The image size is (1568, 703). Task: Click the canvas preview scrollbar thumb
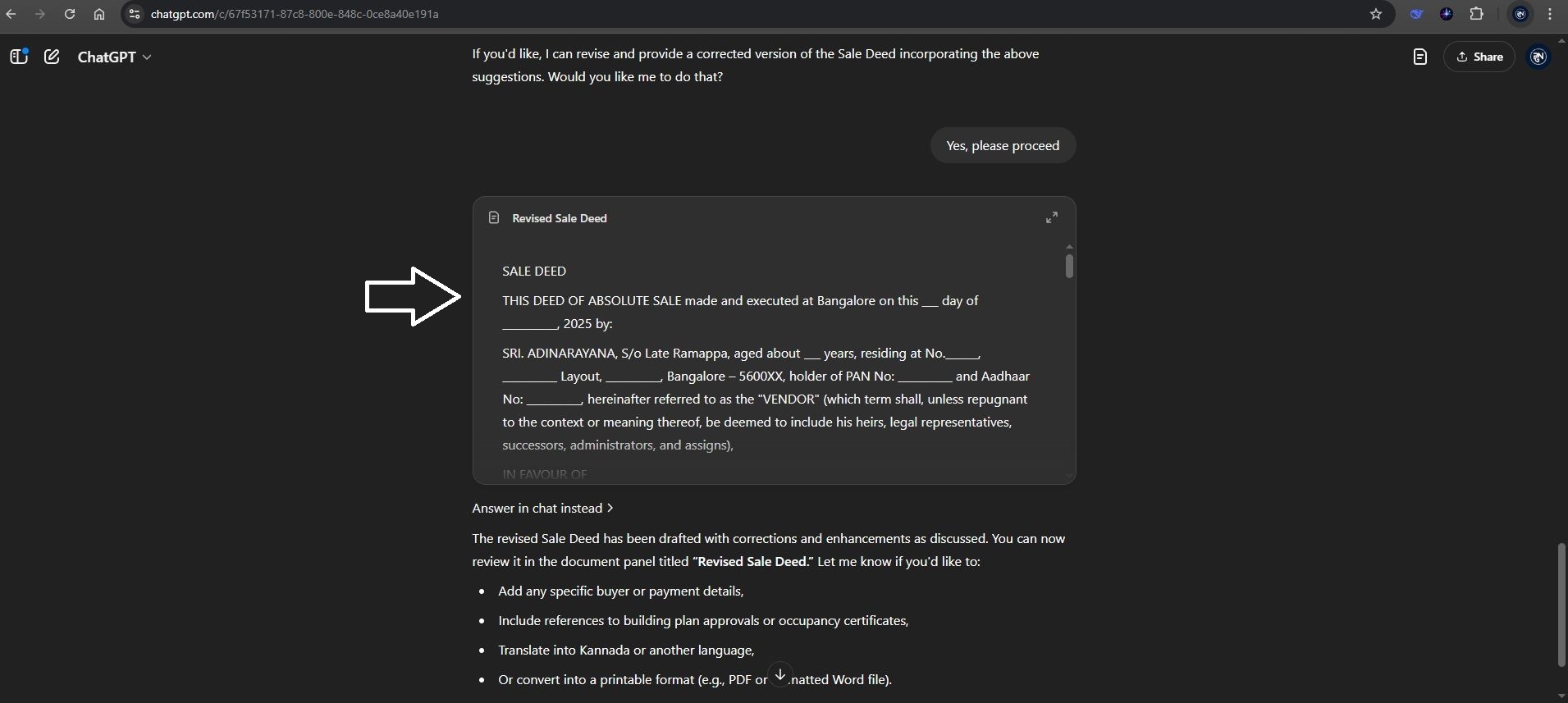pyautogui.click(x=1069, y=267)
